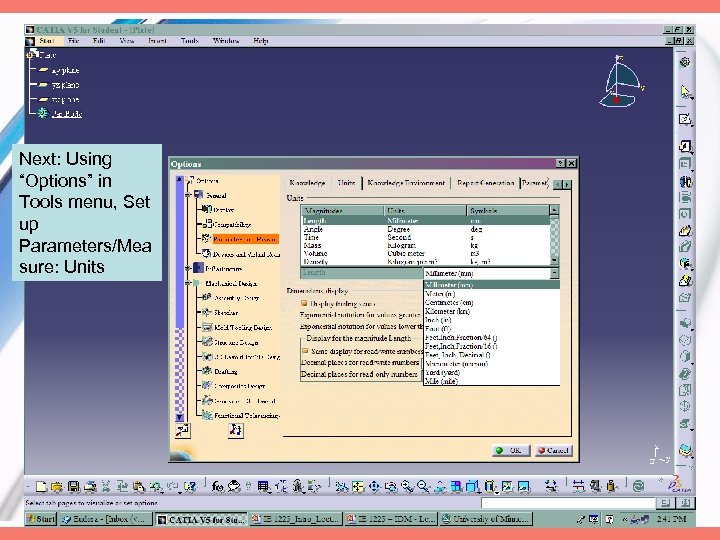
Task: Click the Part Design workbench gear icon
Action: coord(685,62)
